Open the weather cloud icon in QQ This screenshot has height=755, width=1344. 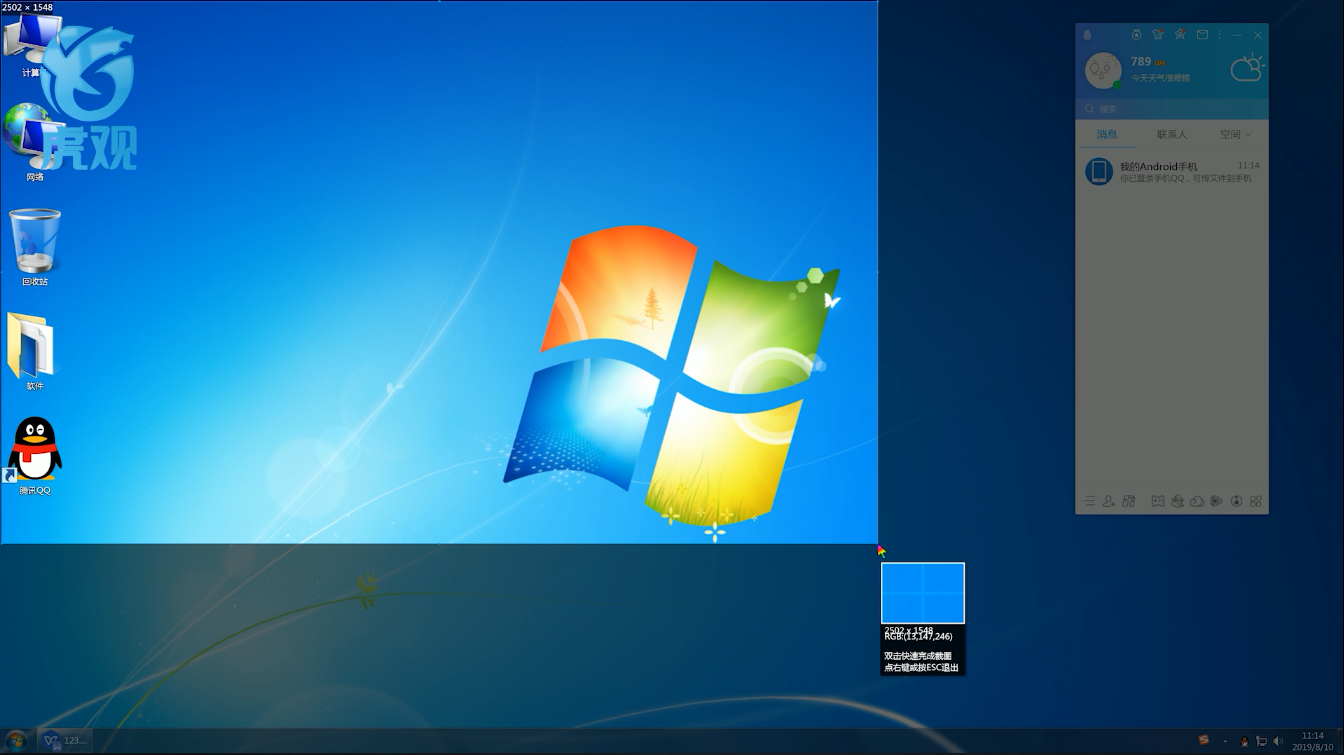coord(1247,69)
